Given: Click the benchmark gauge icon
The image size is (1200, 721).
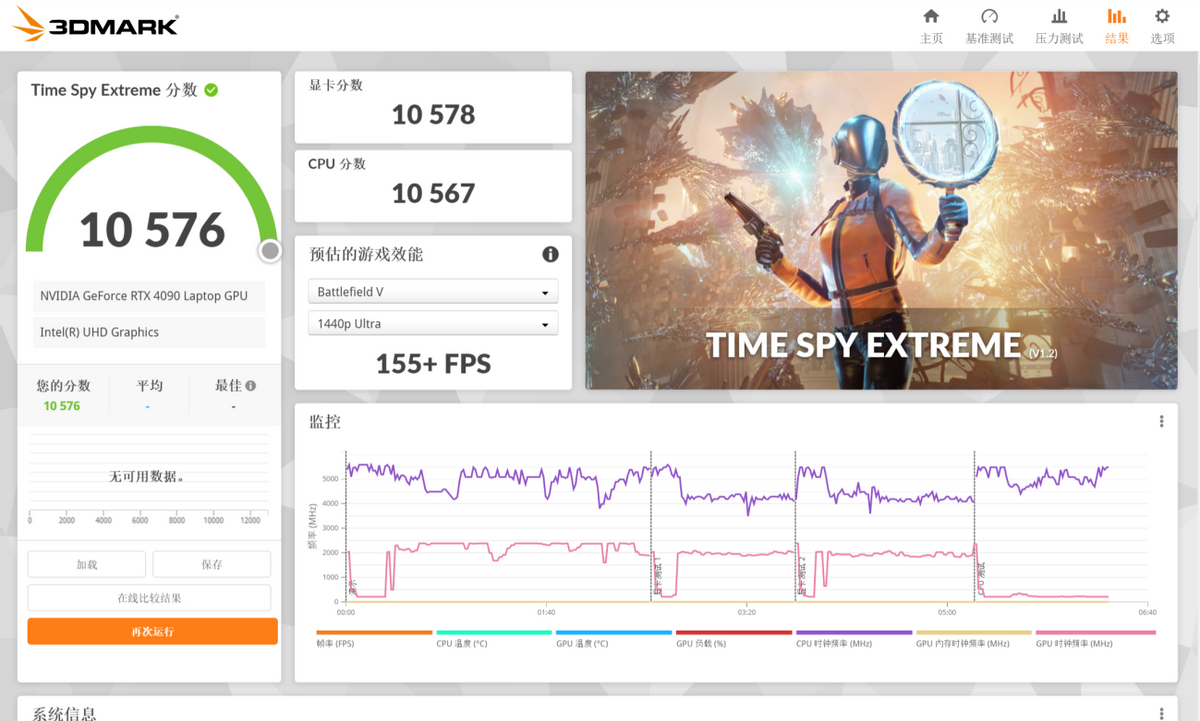Looking at the screenshot, I should pyautogui.click(x=989, y=16).
